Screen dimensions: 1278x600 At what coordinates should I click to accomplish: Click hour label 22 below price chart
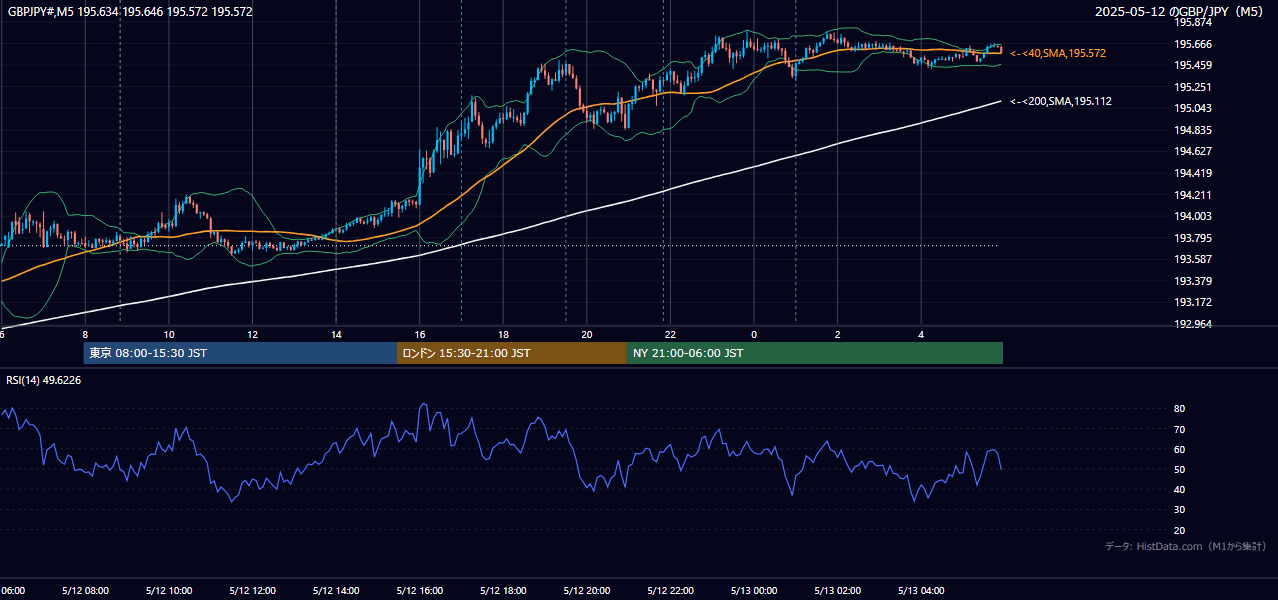pos(671,335)
